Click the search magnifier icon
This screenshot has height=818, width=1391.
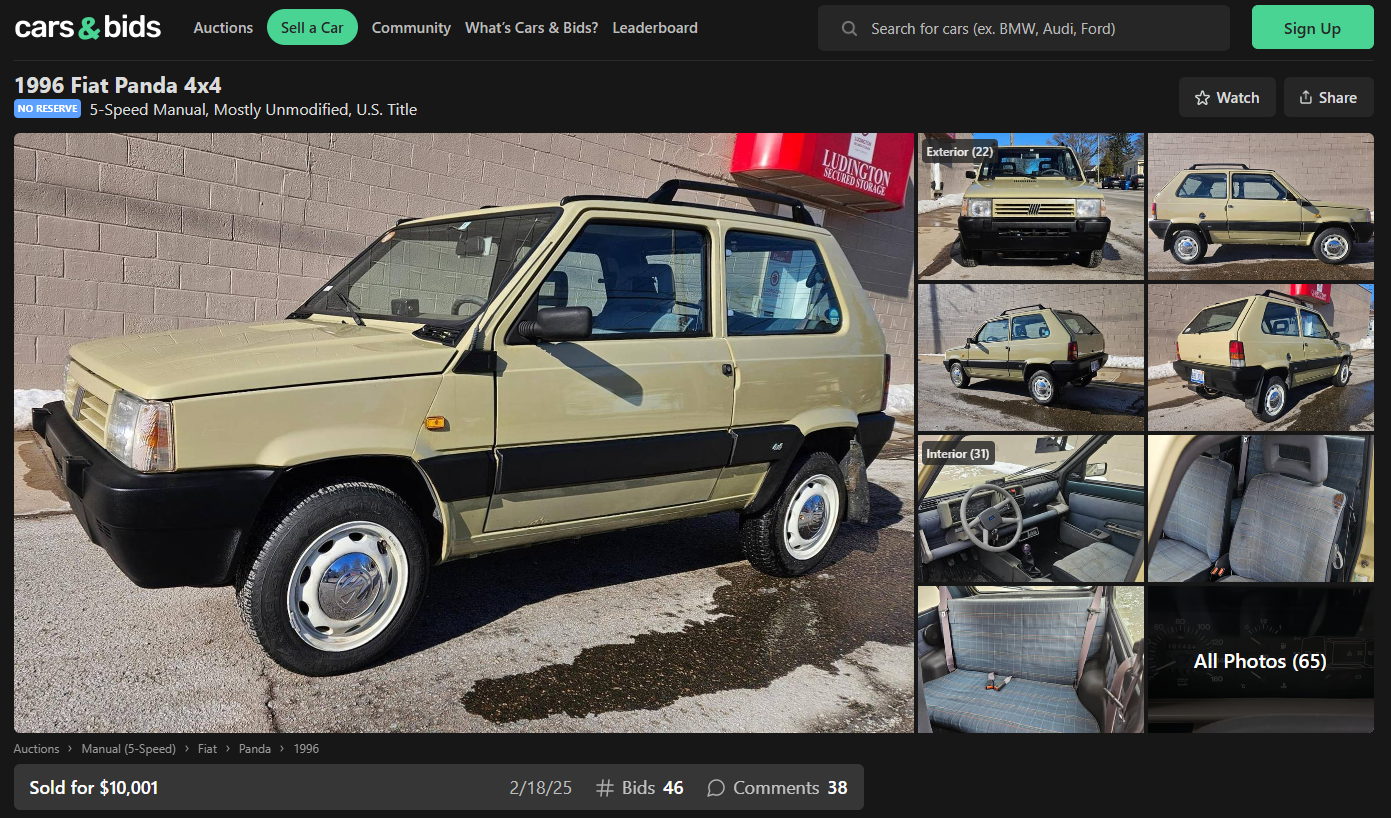click(x=849, y=28)
